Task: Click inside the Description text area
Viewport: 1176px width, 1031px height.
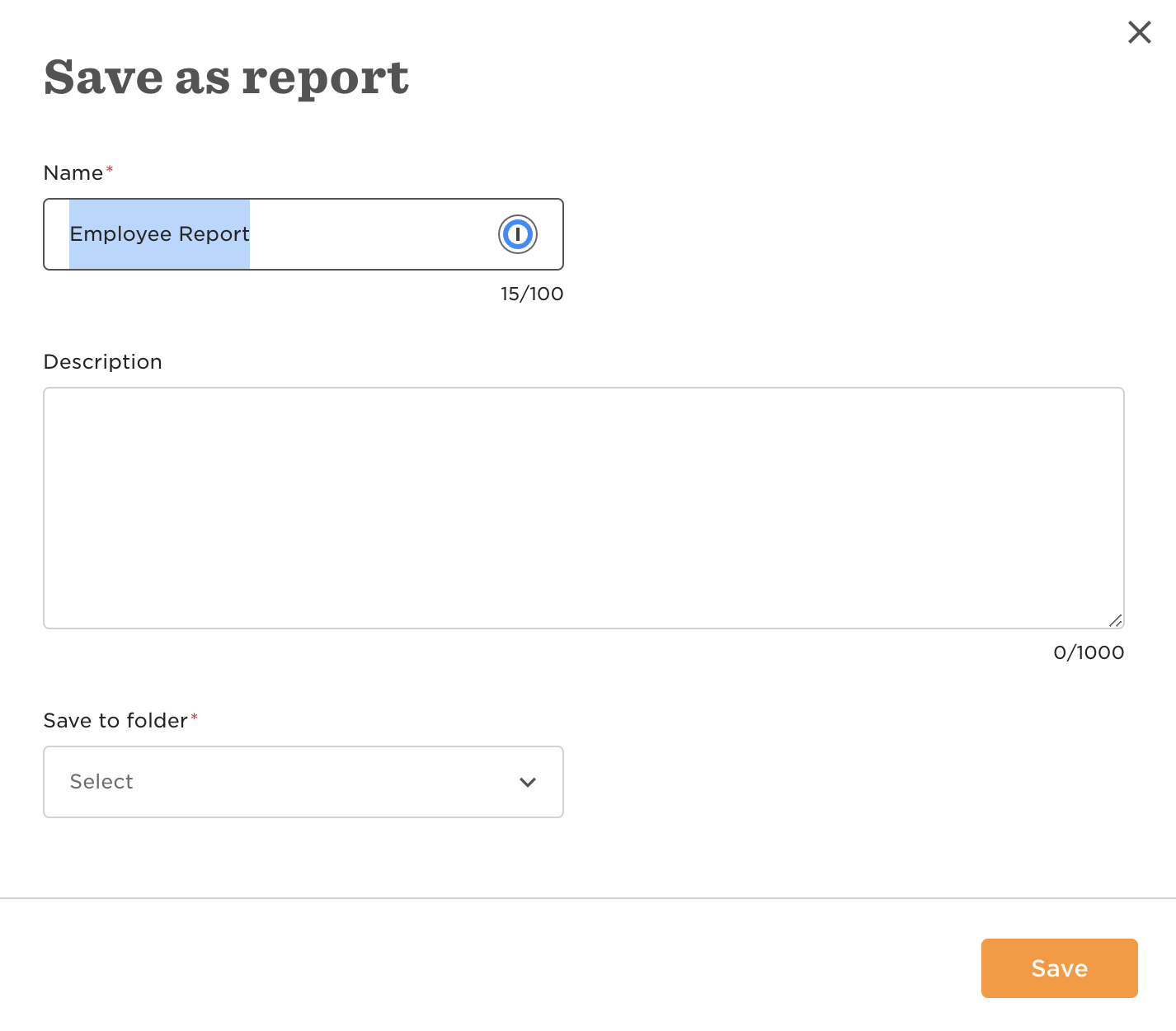Action: click(583, 507)
